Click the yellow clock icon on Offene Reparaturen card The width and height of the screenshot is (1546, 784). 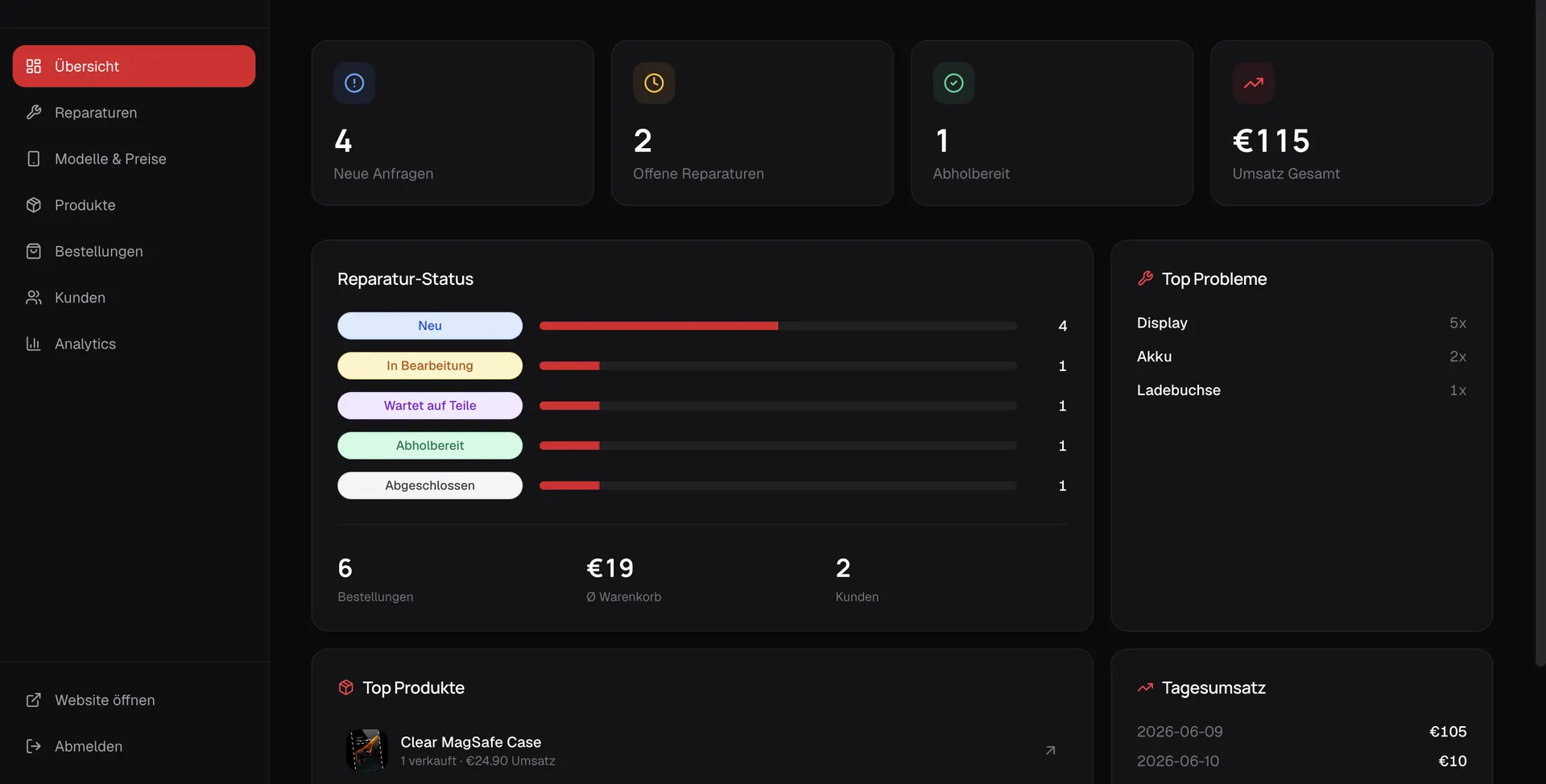[x=654, y=83]
